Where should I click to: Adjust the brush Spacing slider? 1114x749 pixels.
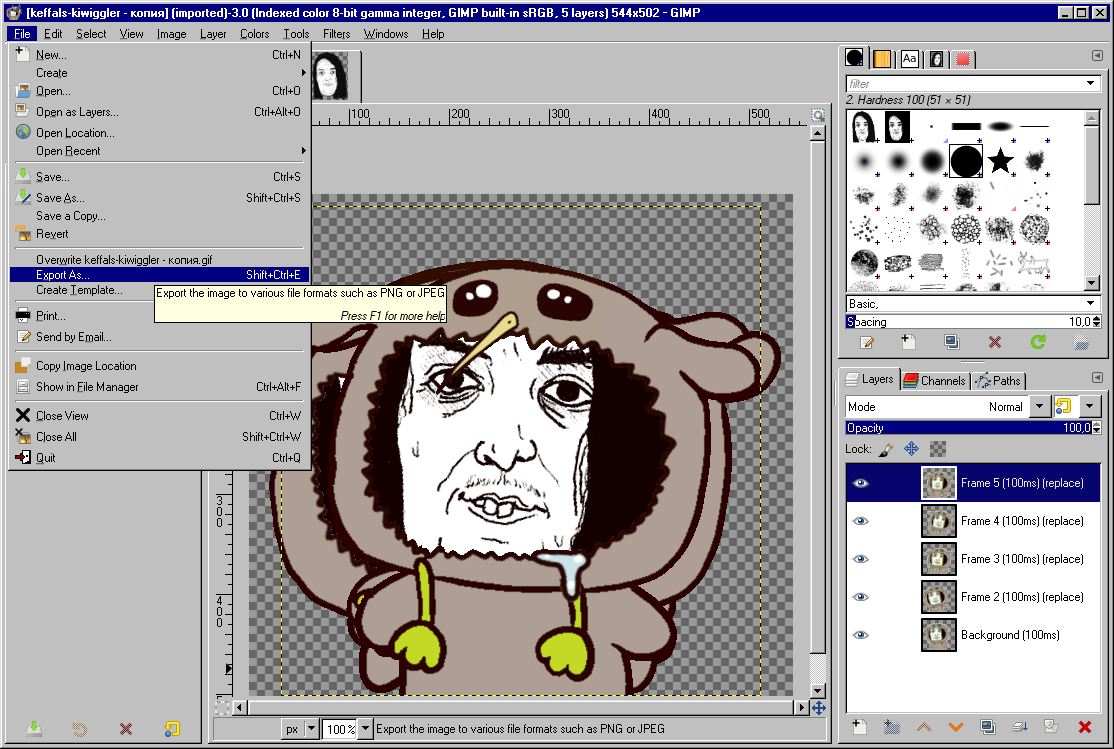pyautogui.click(x=968, y=322)
